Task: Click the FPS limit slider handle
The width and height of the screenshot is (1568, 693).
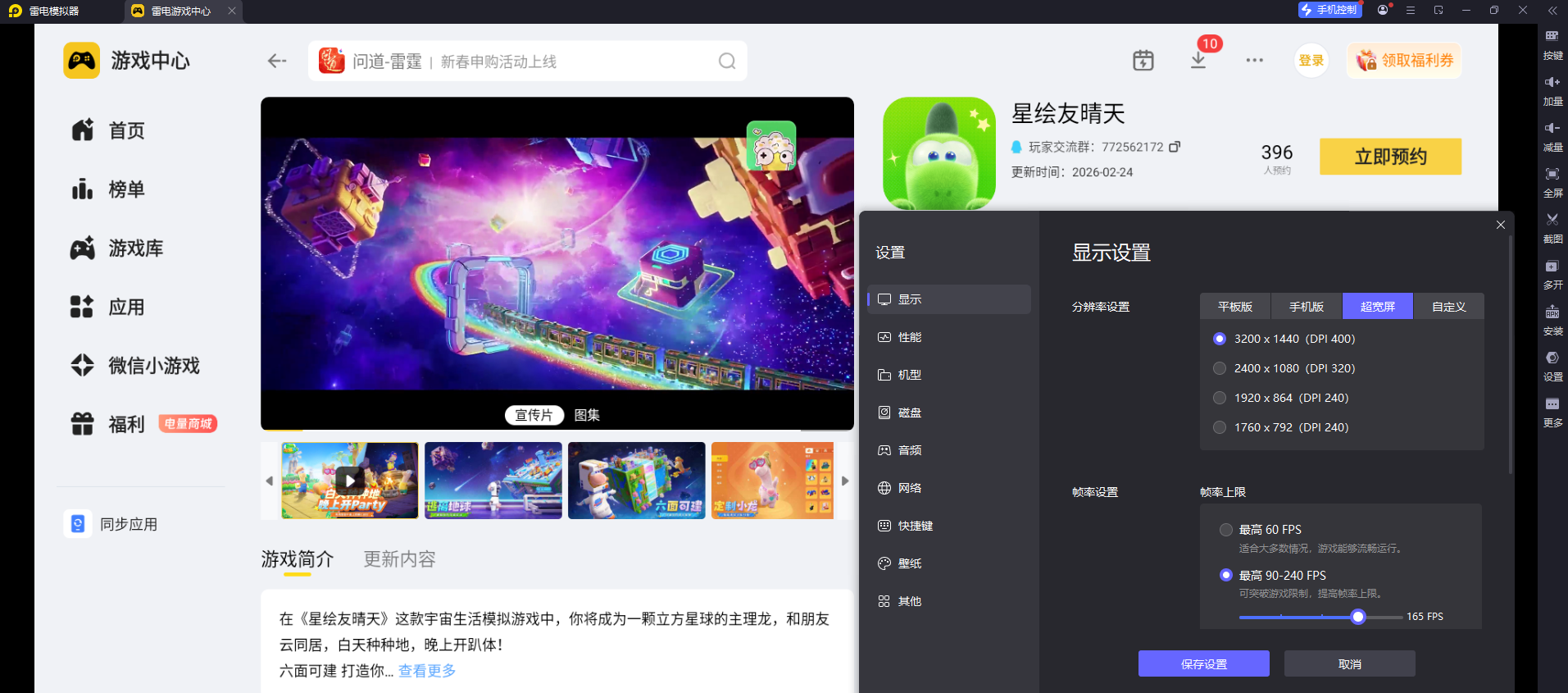Action: coord(1358,617)
